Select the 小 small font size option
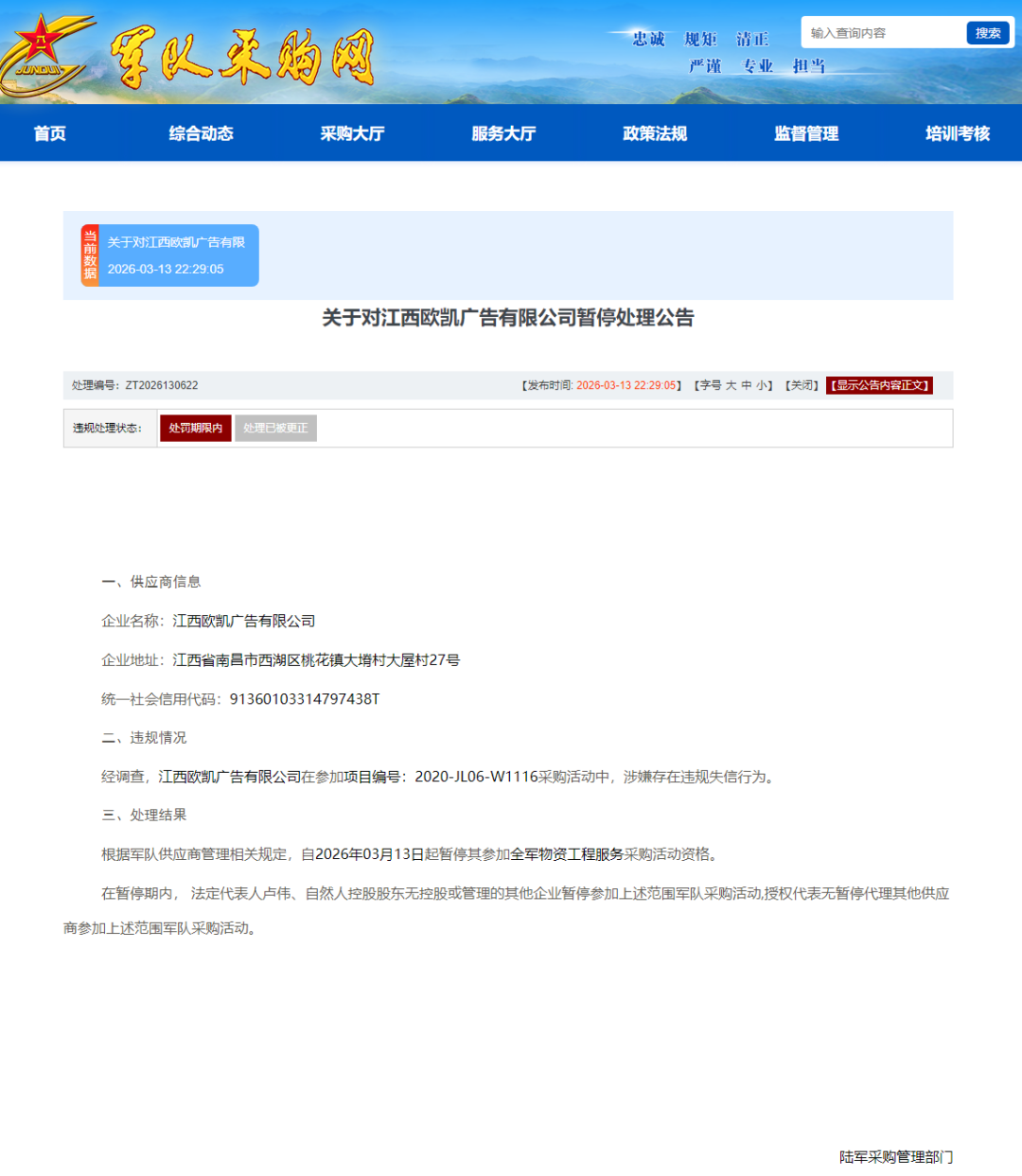This screenshot has width=1022, height=1176. pyautogui.click(x=762, y=385)
